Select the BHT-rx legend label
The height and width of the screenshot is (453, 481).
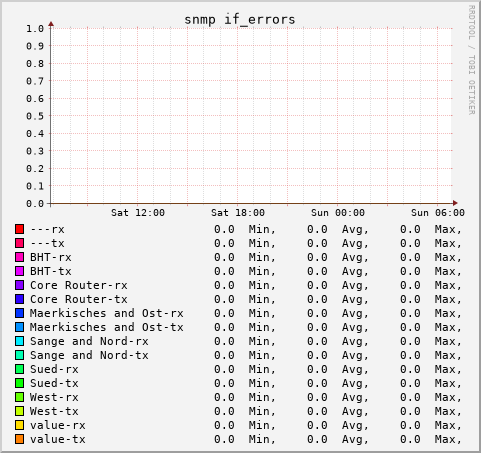coord(51,257)
